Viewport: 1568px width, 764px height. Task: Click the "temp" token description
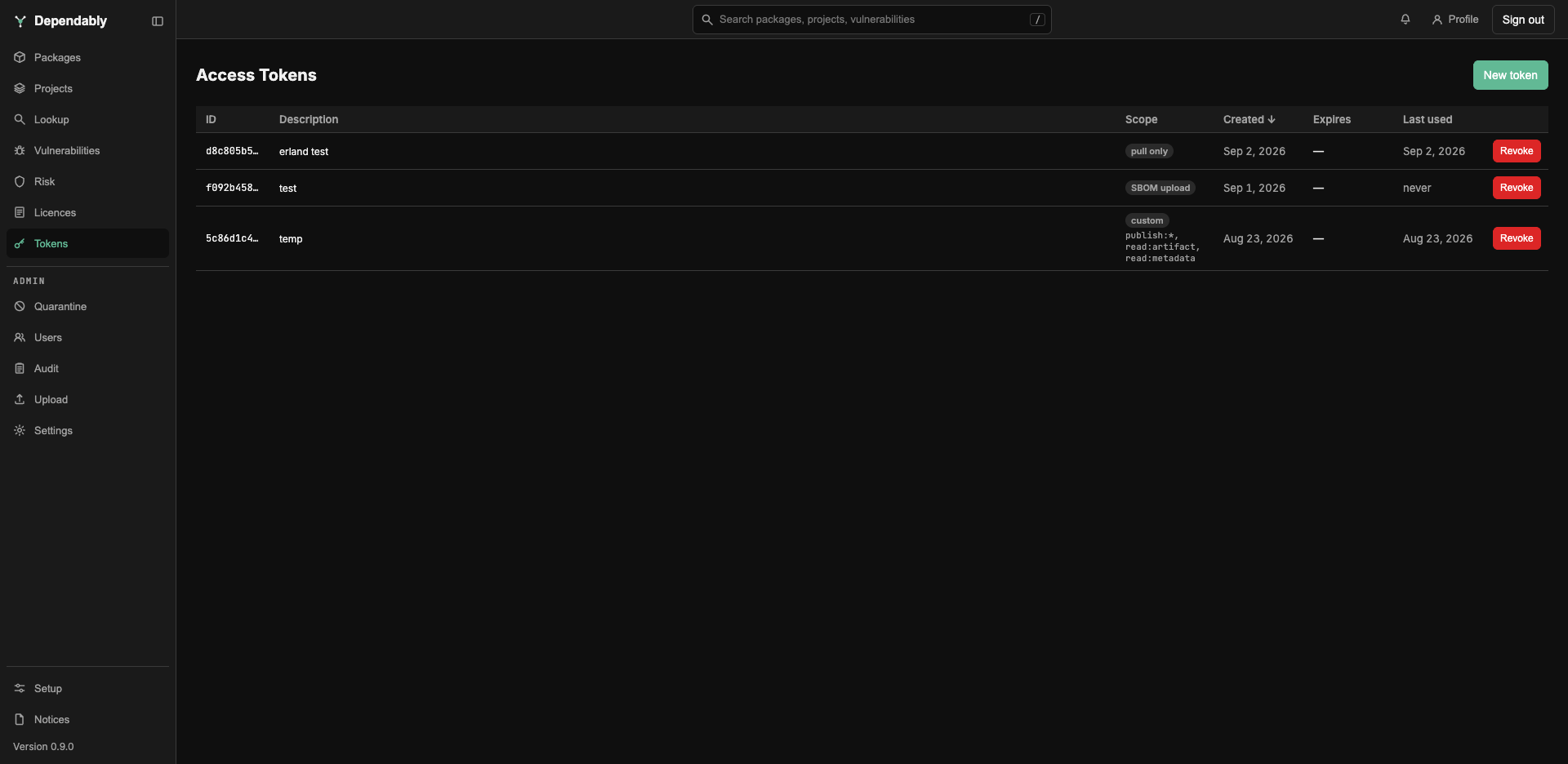pyautogui.click(x=291, y=239)
